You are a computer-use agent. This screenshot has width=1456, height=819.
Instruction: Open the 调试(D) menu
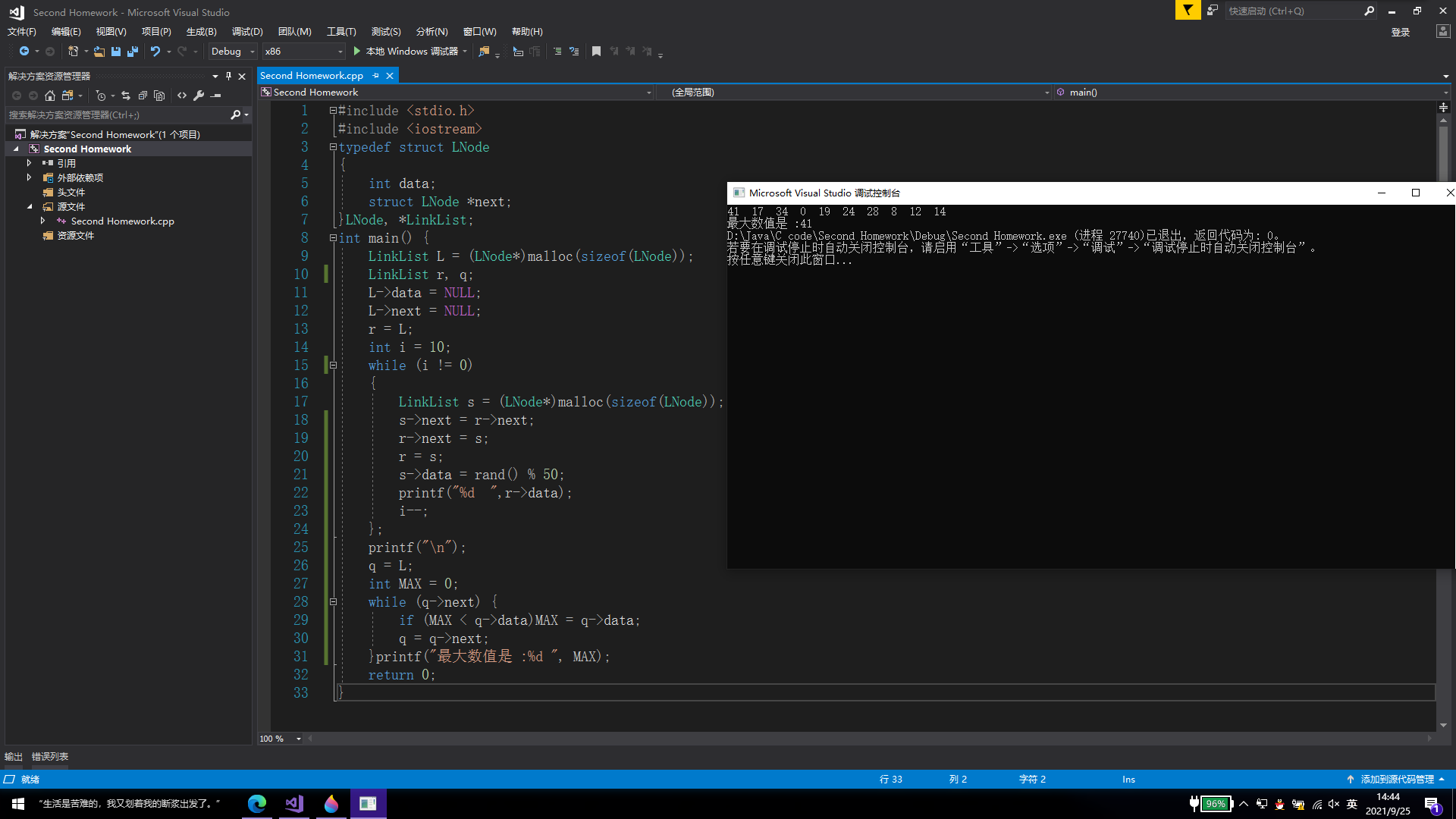tap(247, 32)
